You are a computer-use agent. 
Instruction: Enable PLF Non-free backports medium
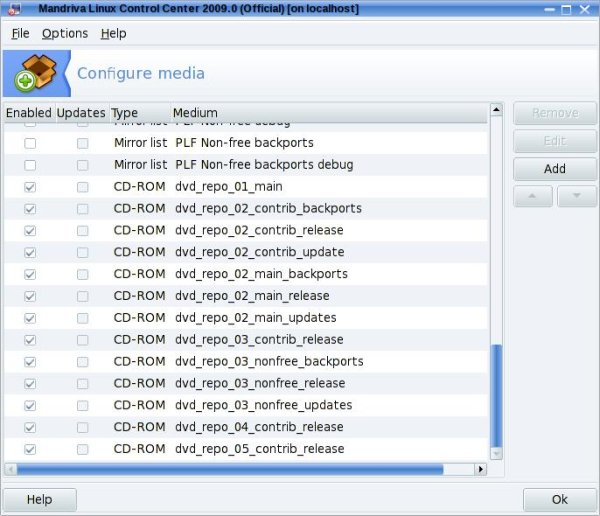[30, 143]
